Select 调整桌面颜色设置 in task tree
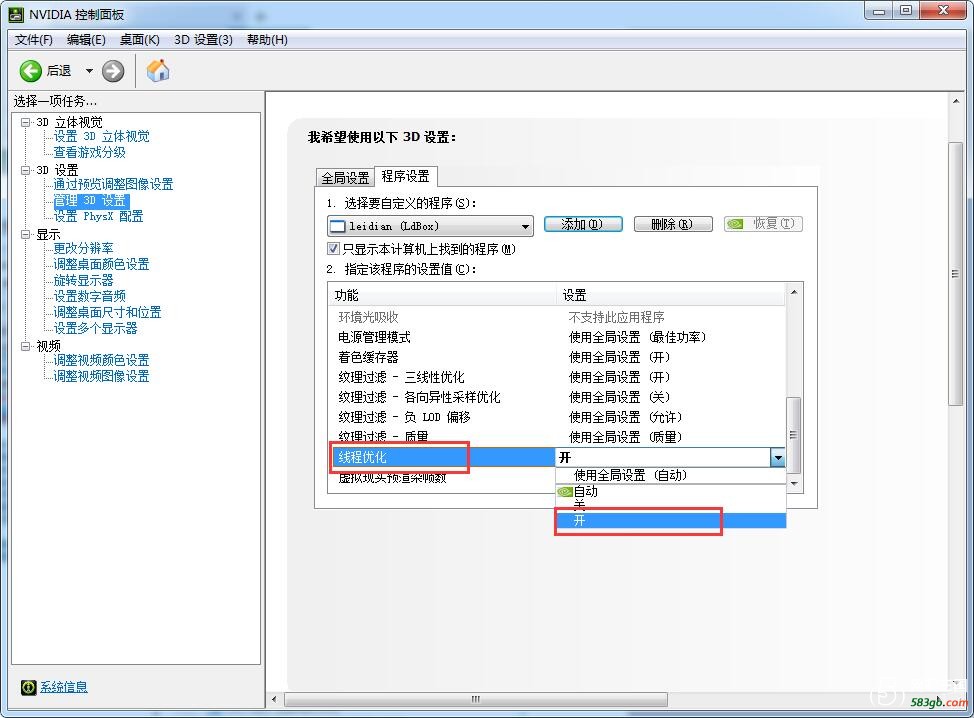Viewport: 974px width, 718px height. (x=101, y=265)
